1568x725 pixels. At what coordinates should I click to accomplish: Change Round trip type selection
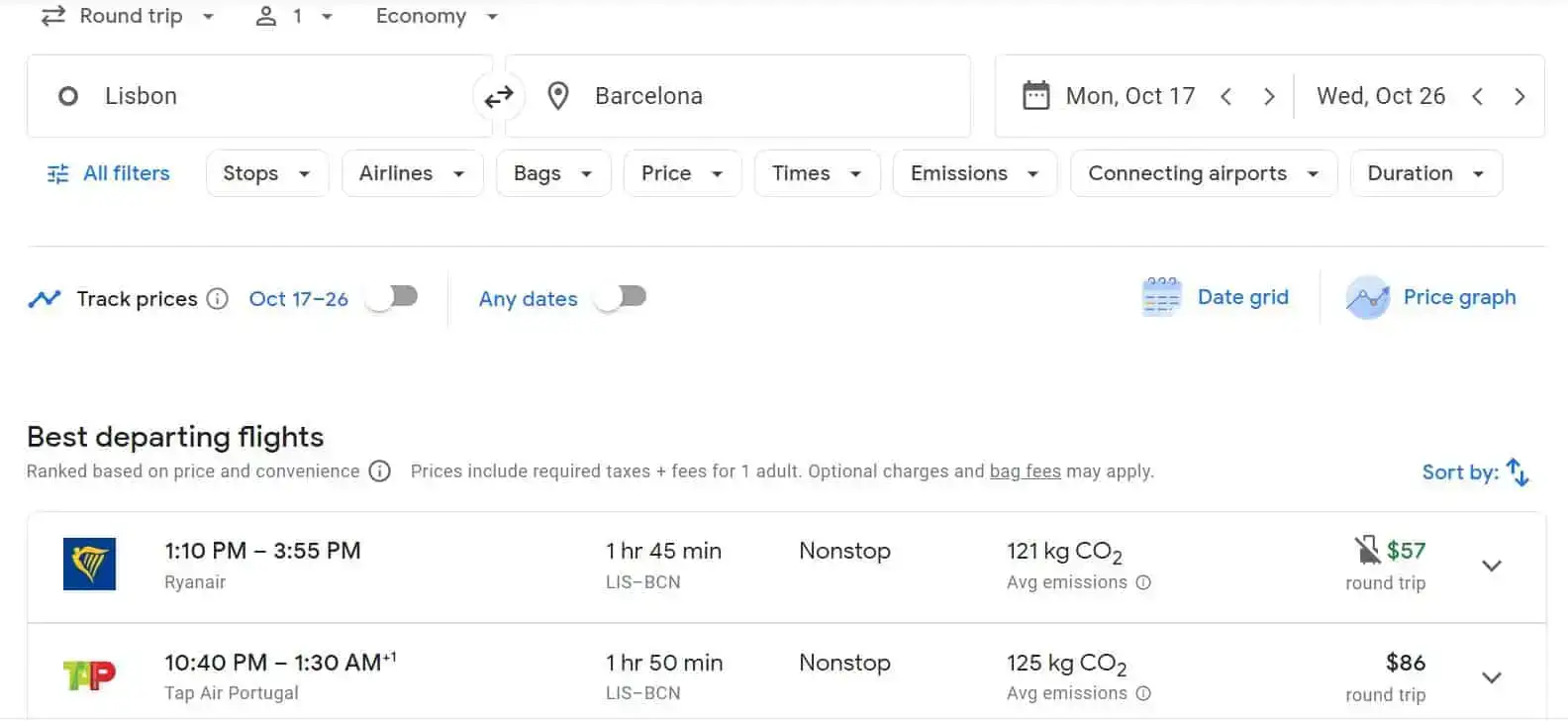point(129,17)
